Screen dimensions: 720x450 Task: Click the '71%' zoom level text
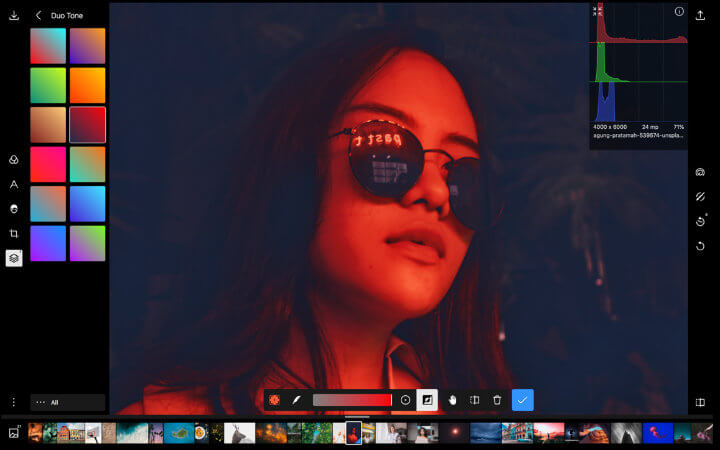tap(679, 127)
